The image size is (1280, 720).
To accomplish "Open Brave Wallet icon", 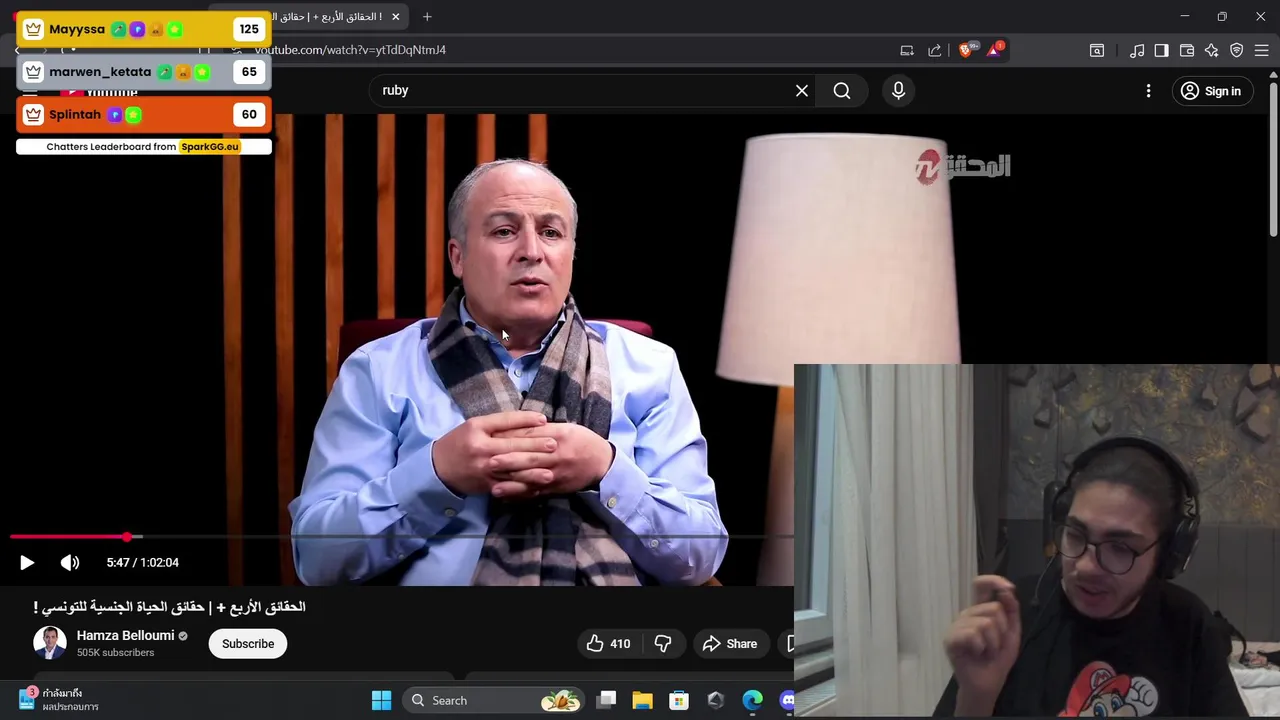I will click(x=1187, y=50).
